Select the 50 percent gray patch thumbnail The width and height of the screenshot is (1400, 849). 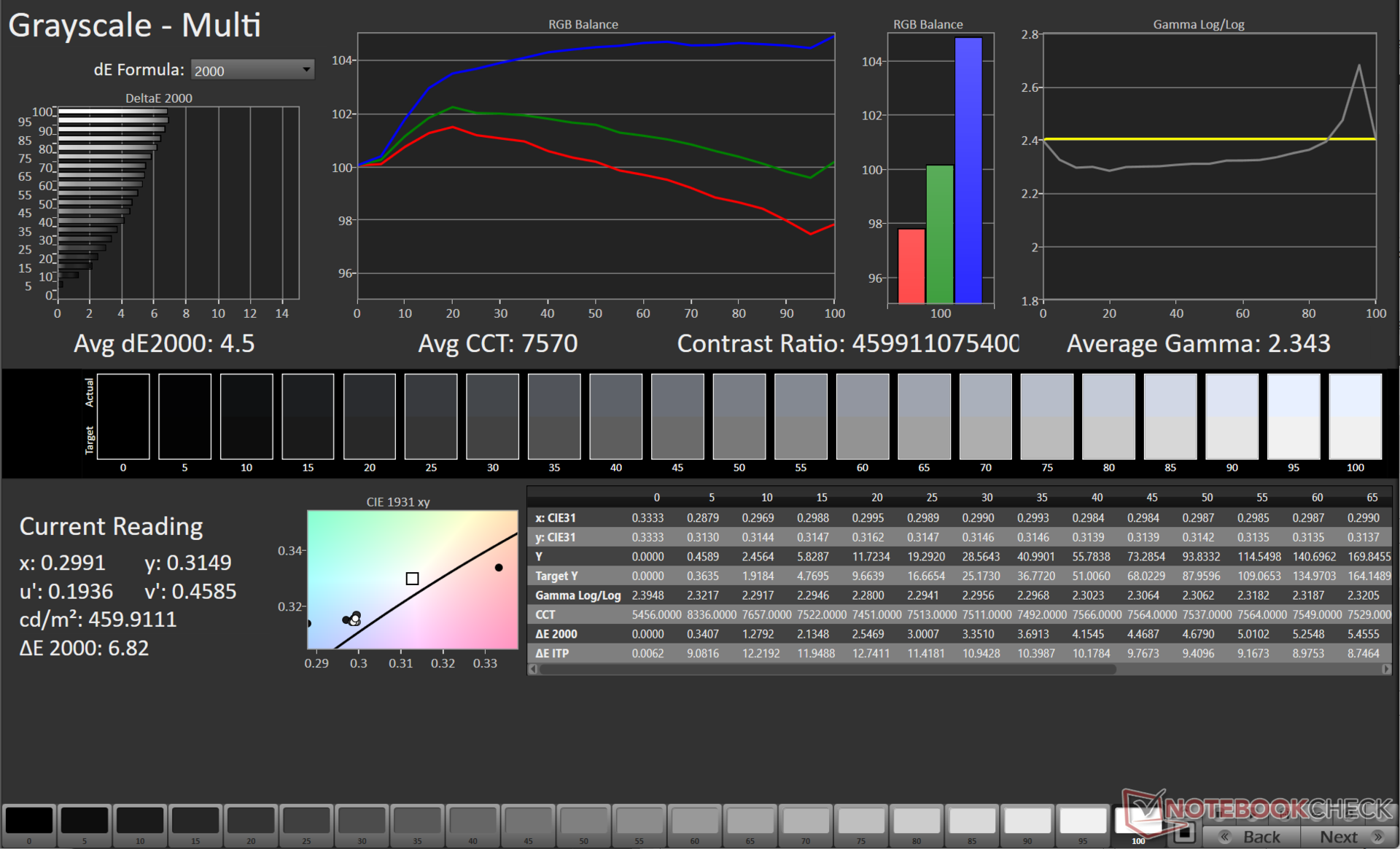point(583,821)
